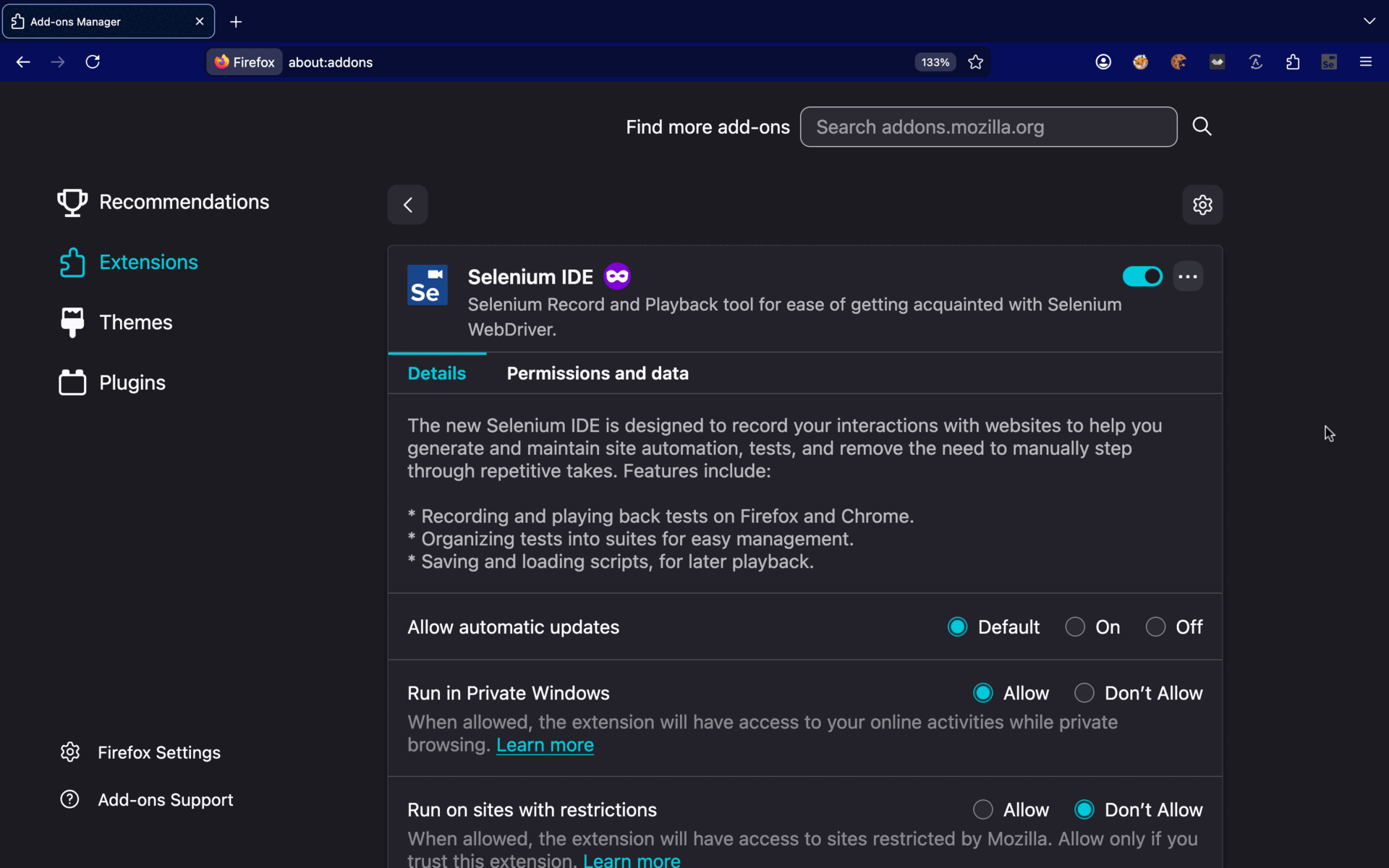Click the Search addons.mozilla.org field
Screen dimensions: 1389x868
point(987,127)
